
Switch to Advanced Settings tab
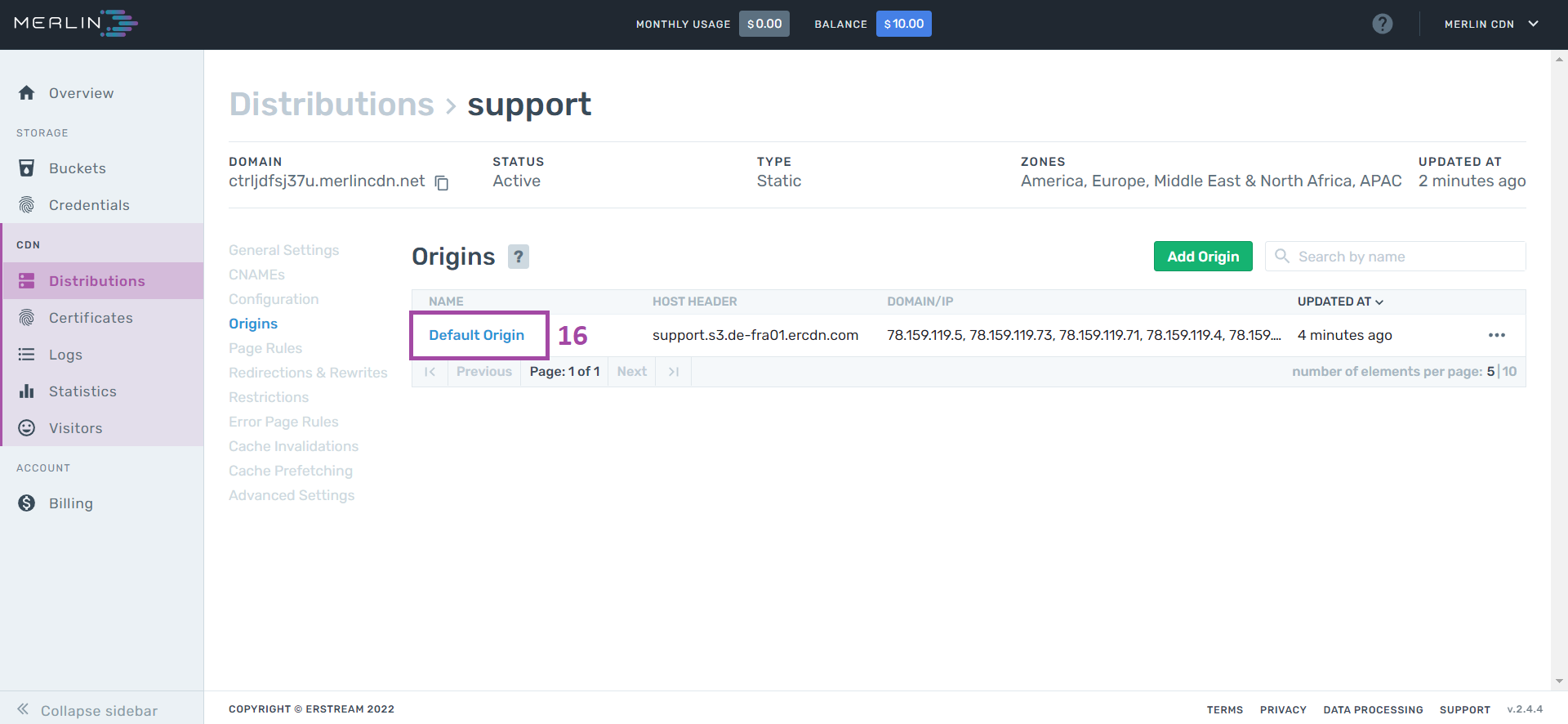tap(292, 495)
